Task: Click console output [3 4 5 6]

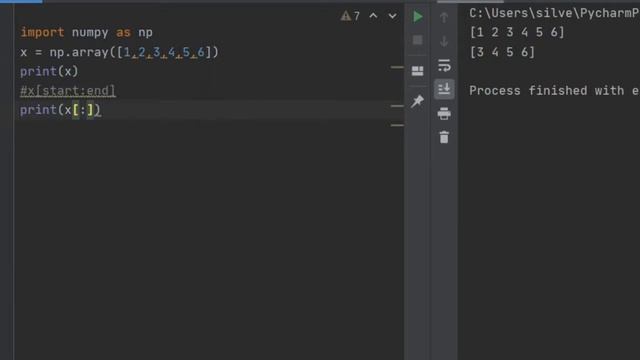Action: [x=502, y=52]
